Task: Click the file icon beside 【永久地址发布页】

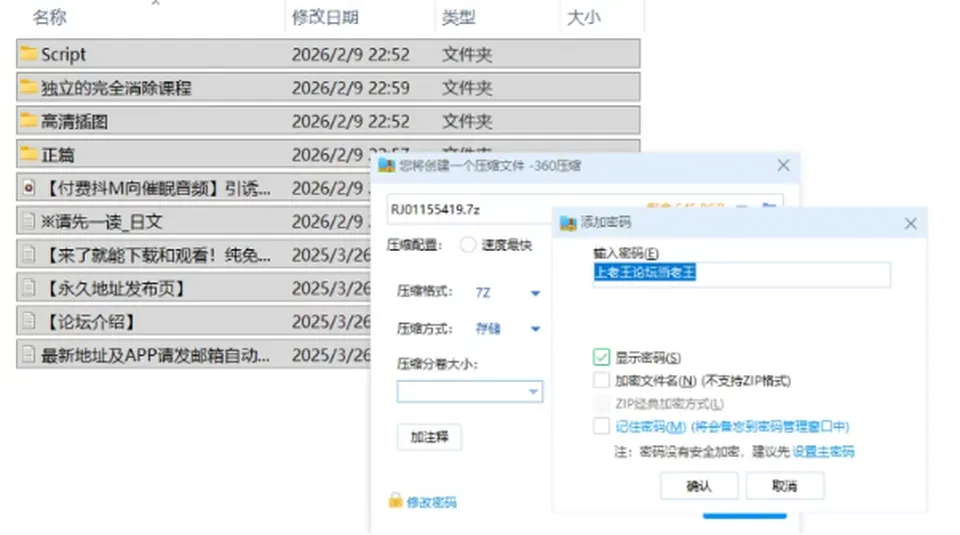Action: (x=28, y=288)
